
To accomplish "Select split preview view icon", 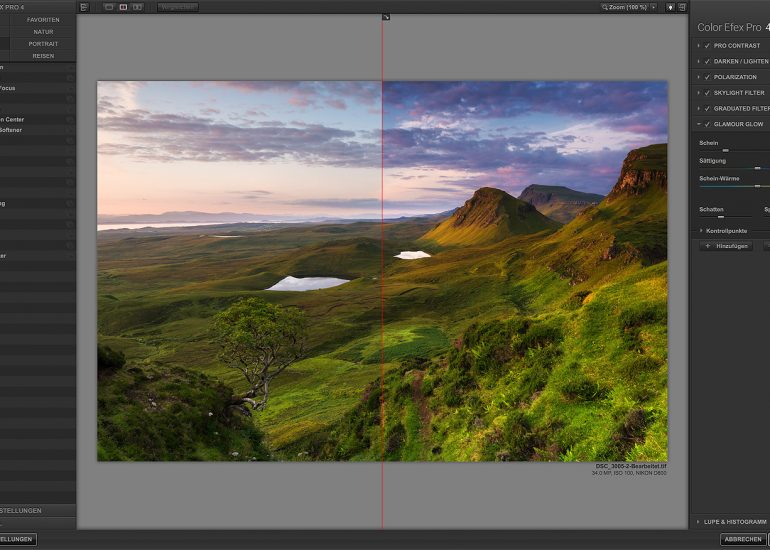I will coord(124,7).
